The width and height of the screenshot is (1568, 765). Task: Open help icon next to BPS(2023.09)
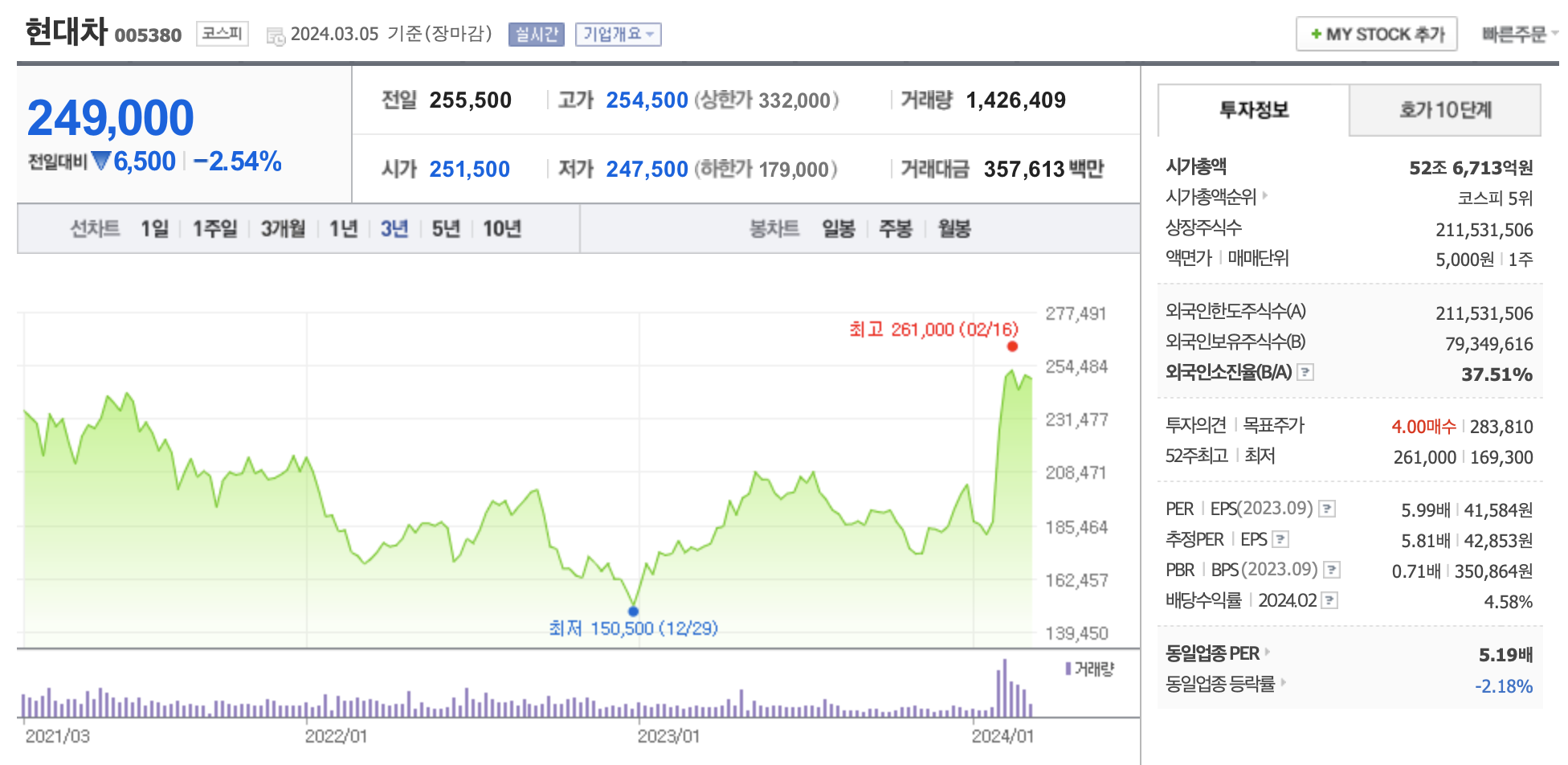[1332, 570]
